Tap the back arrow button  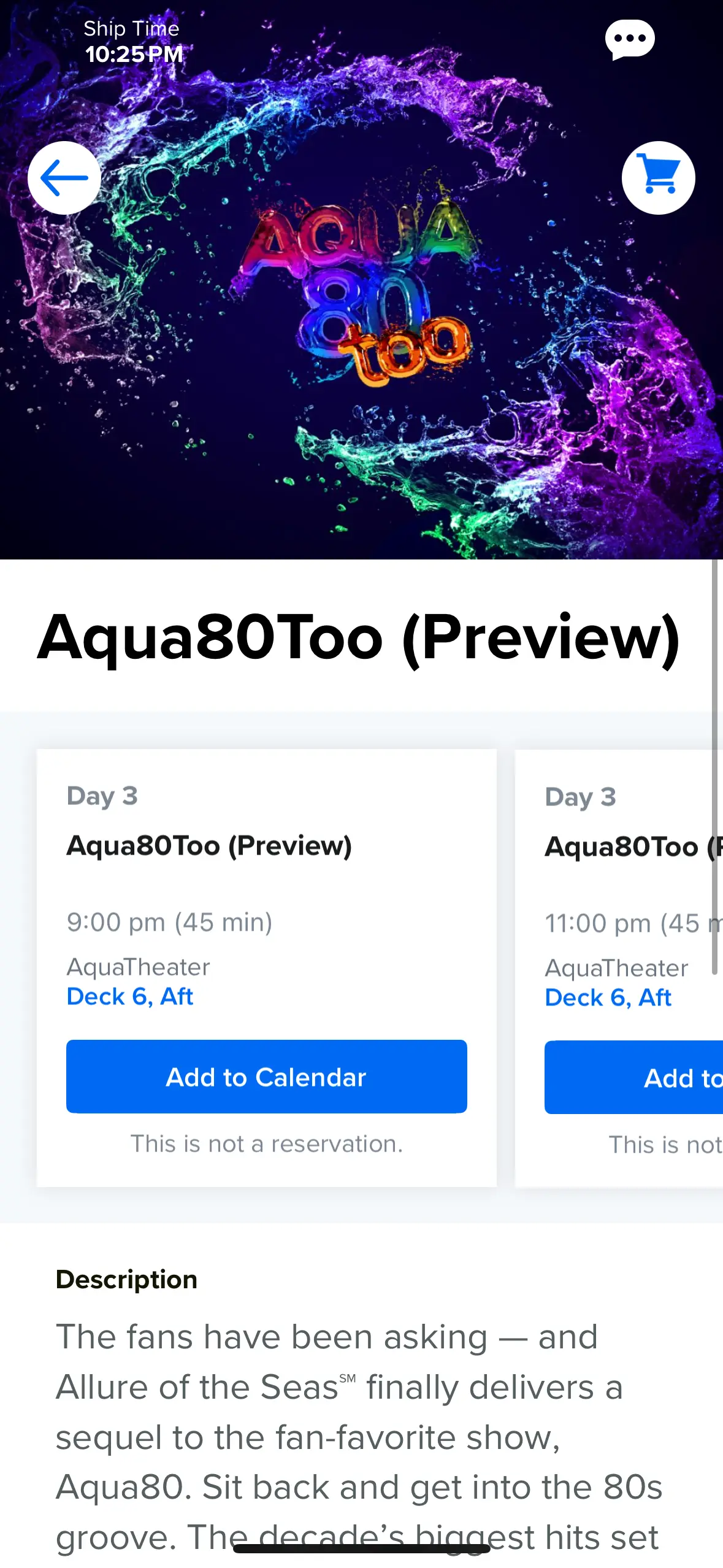click(64, 178)
